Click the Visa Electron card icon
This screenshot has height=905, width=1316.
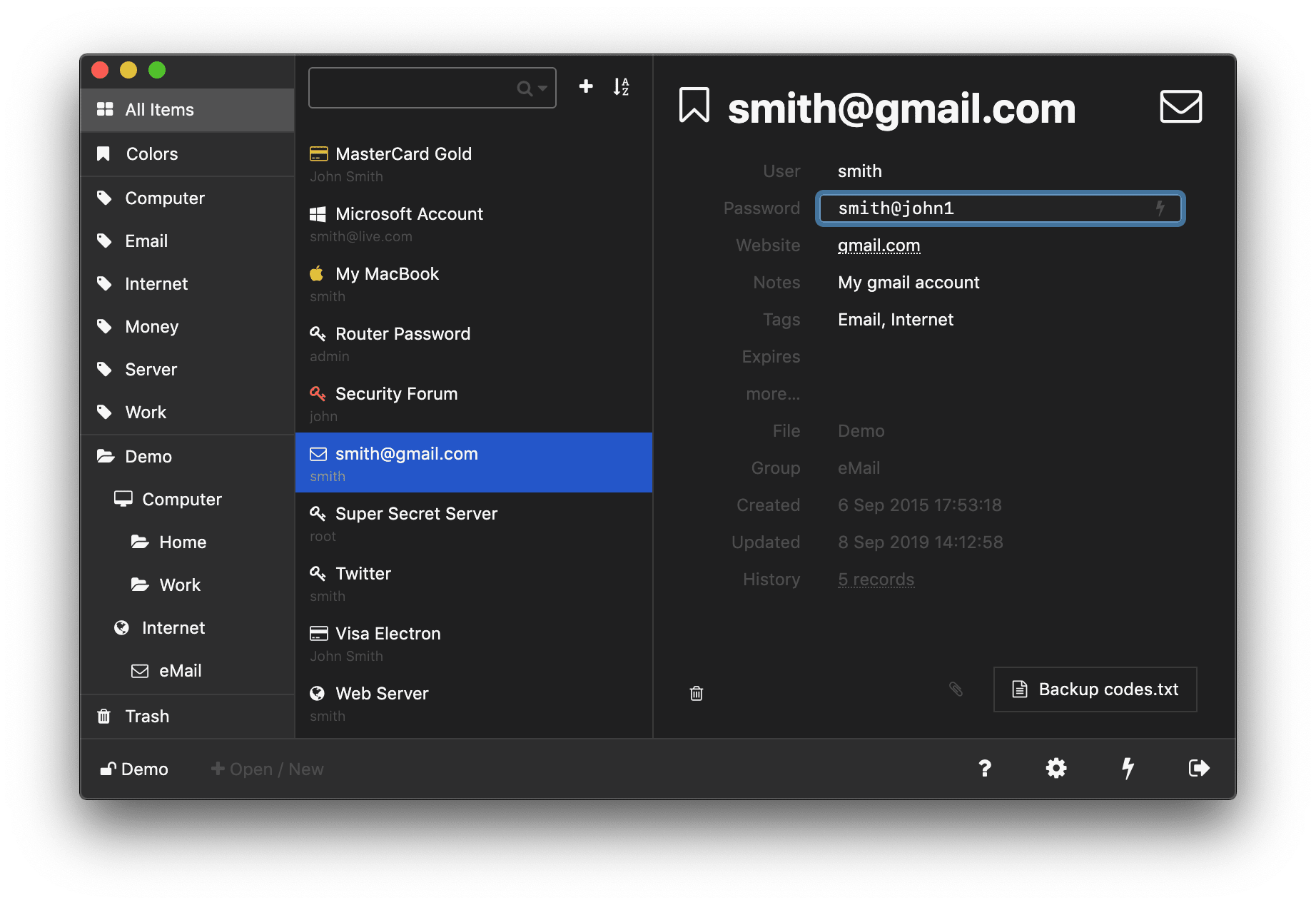(318, 634)
